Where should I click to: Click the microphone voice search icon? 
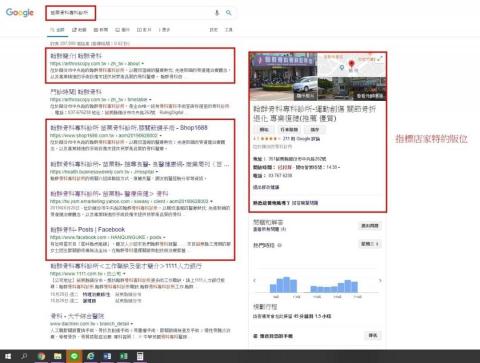coord(217,13)
